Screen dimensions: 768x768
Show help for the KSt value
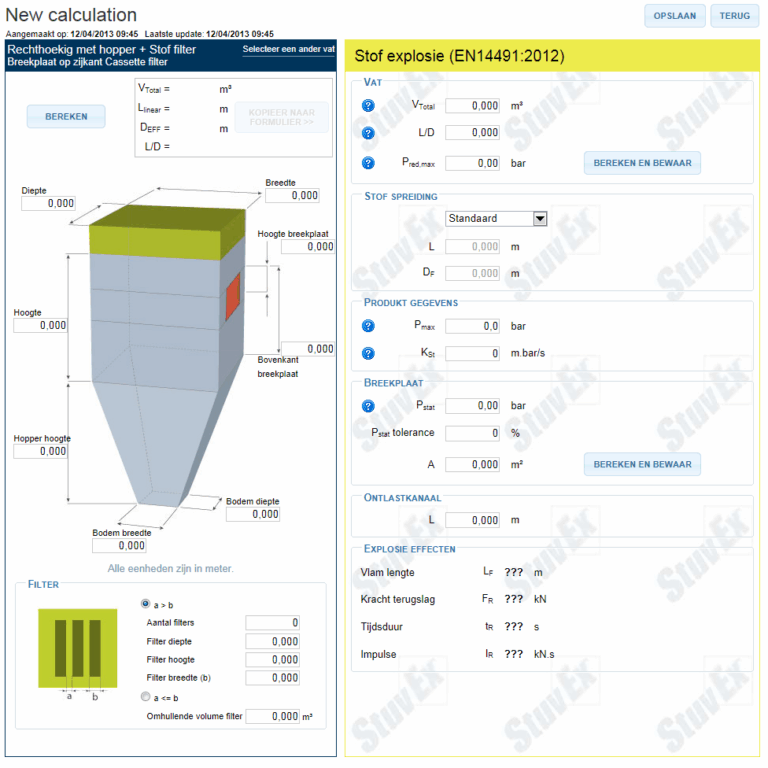pos(368,354)
